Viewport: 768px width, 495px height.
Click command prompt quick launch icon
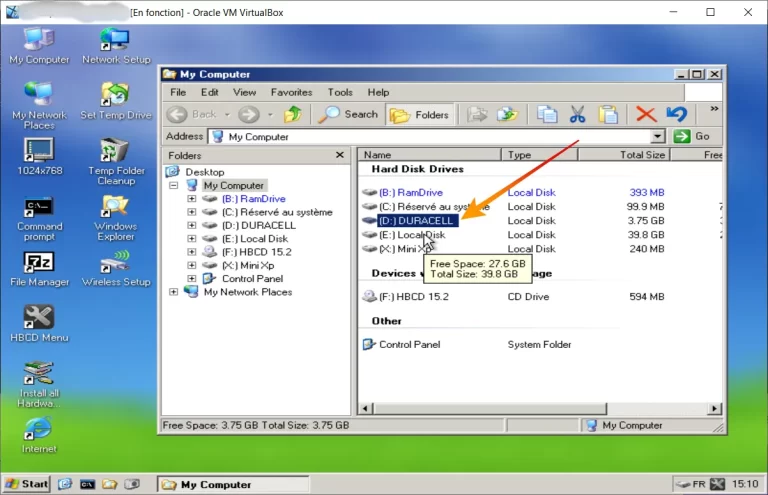(x=87, y=484)
